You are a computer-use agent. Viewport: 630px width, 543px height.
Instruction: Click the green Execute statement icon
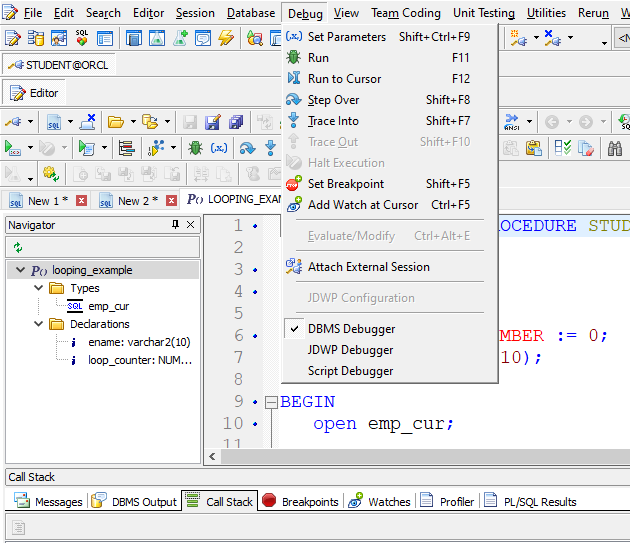point(12,148)
